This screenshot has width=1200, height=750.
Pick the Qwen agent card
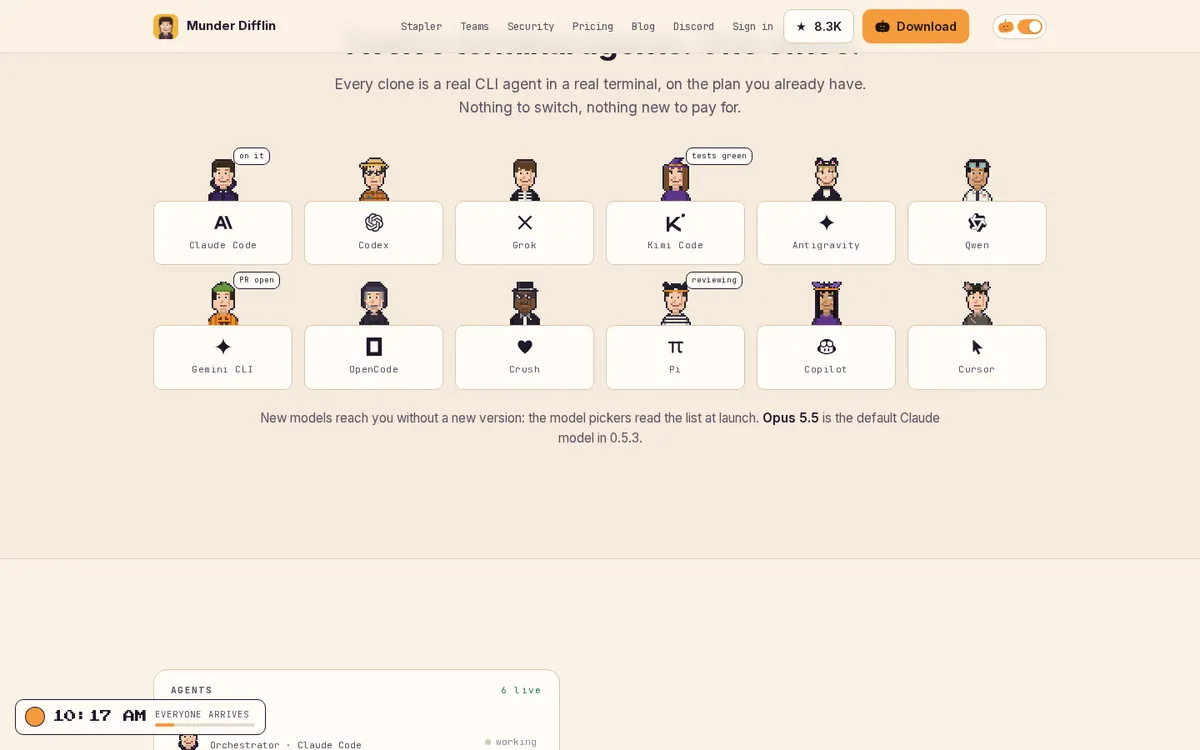click(x=977, y=233)
